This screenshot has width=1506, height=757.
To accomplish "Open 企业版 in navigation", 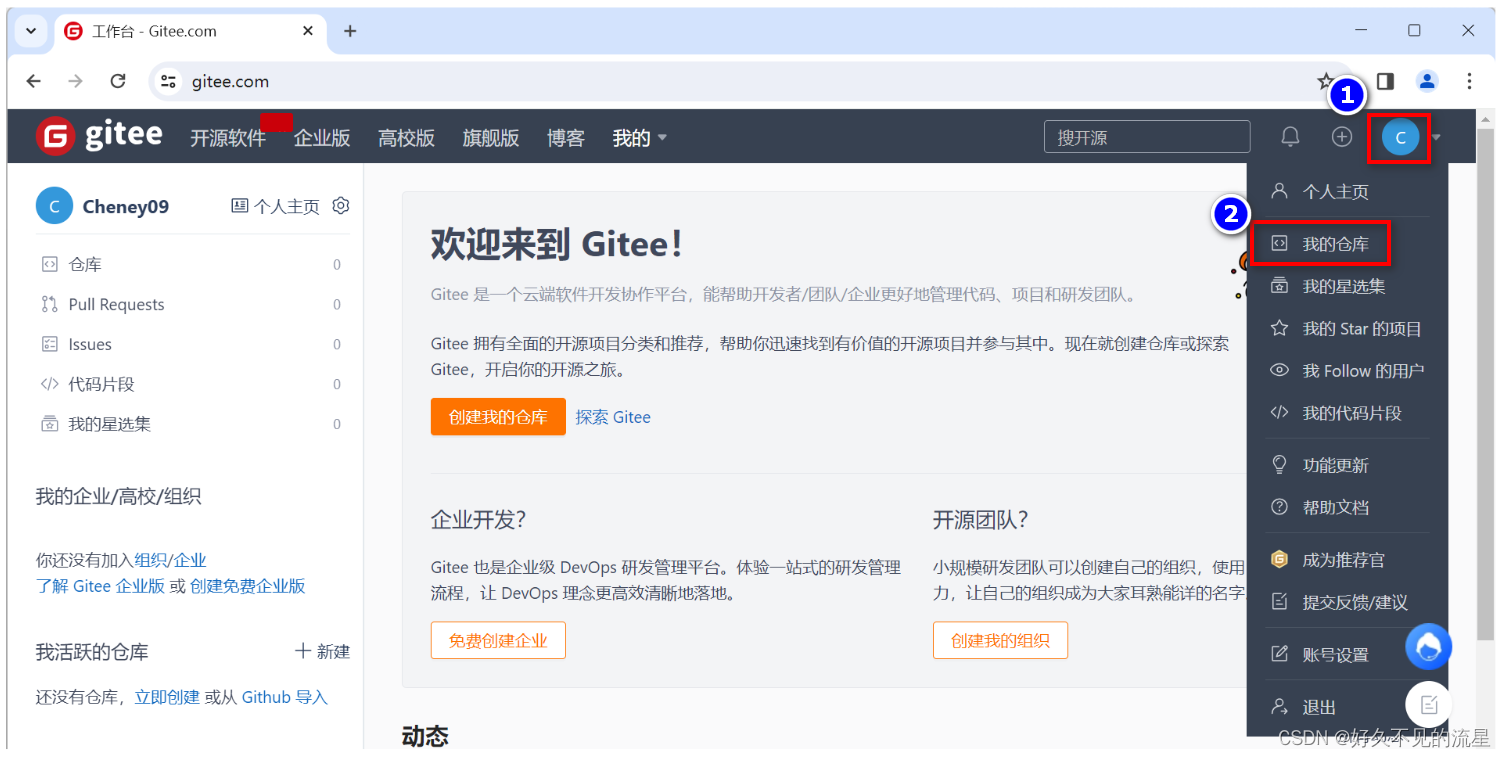I will [x=322, y=138].
